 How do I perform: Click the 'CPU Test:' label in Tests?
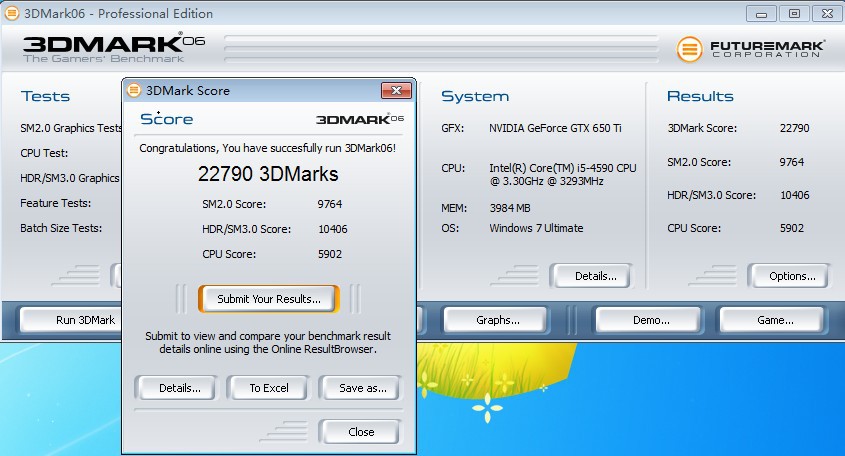point(44,153)
